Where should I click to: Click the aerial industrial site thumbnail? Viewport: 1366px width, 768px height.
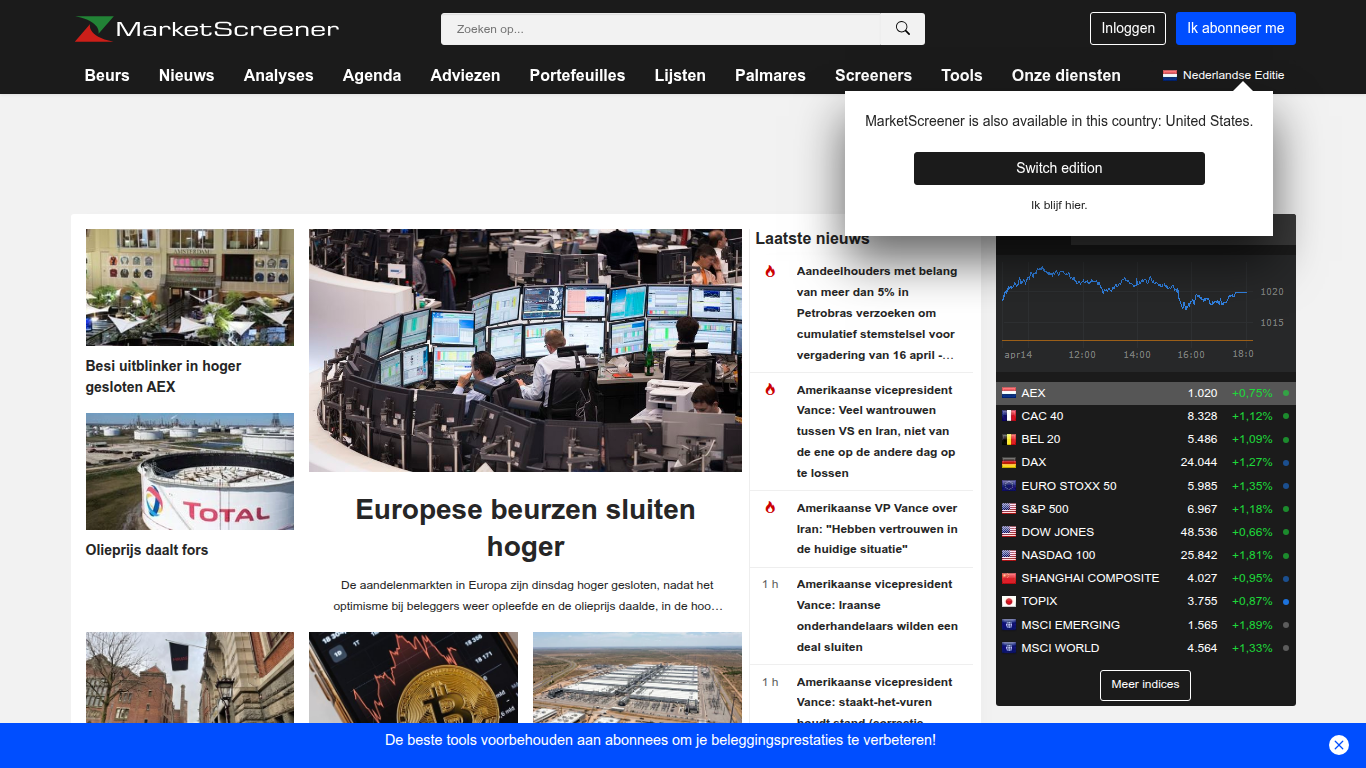point(637,677)
